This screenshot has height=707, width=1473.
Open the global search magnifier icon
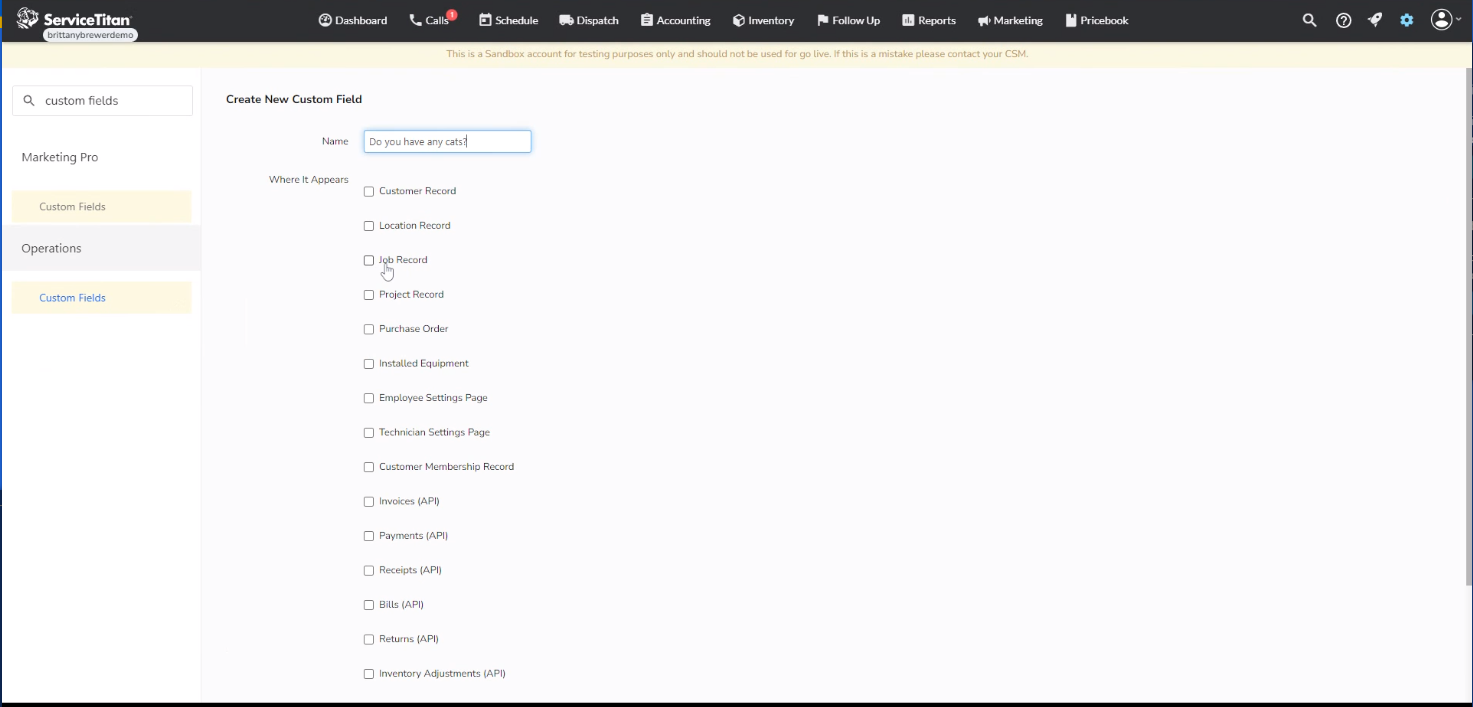click(x=1309, y=20)
